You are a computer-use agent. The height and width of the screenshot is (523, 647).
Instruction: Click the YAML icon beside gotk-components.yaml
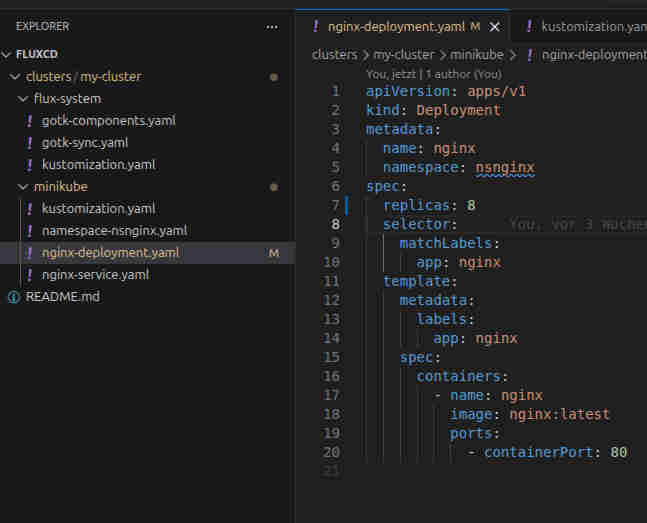(x=30, y=121)
